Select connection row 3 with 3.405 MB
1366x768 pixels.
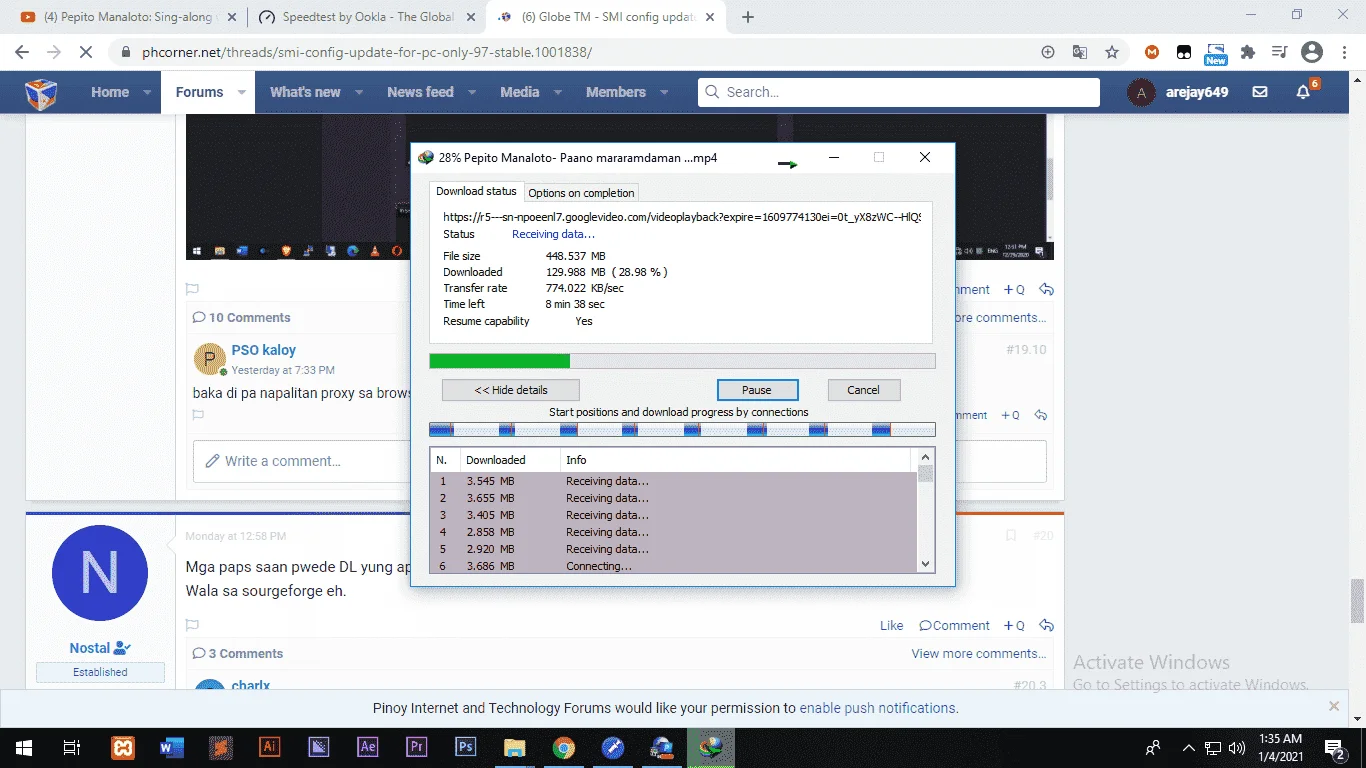pyautogui.click(x=673, y=515)
